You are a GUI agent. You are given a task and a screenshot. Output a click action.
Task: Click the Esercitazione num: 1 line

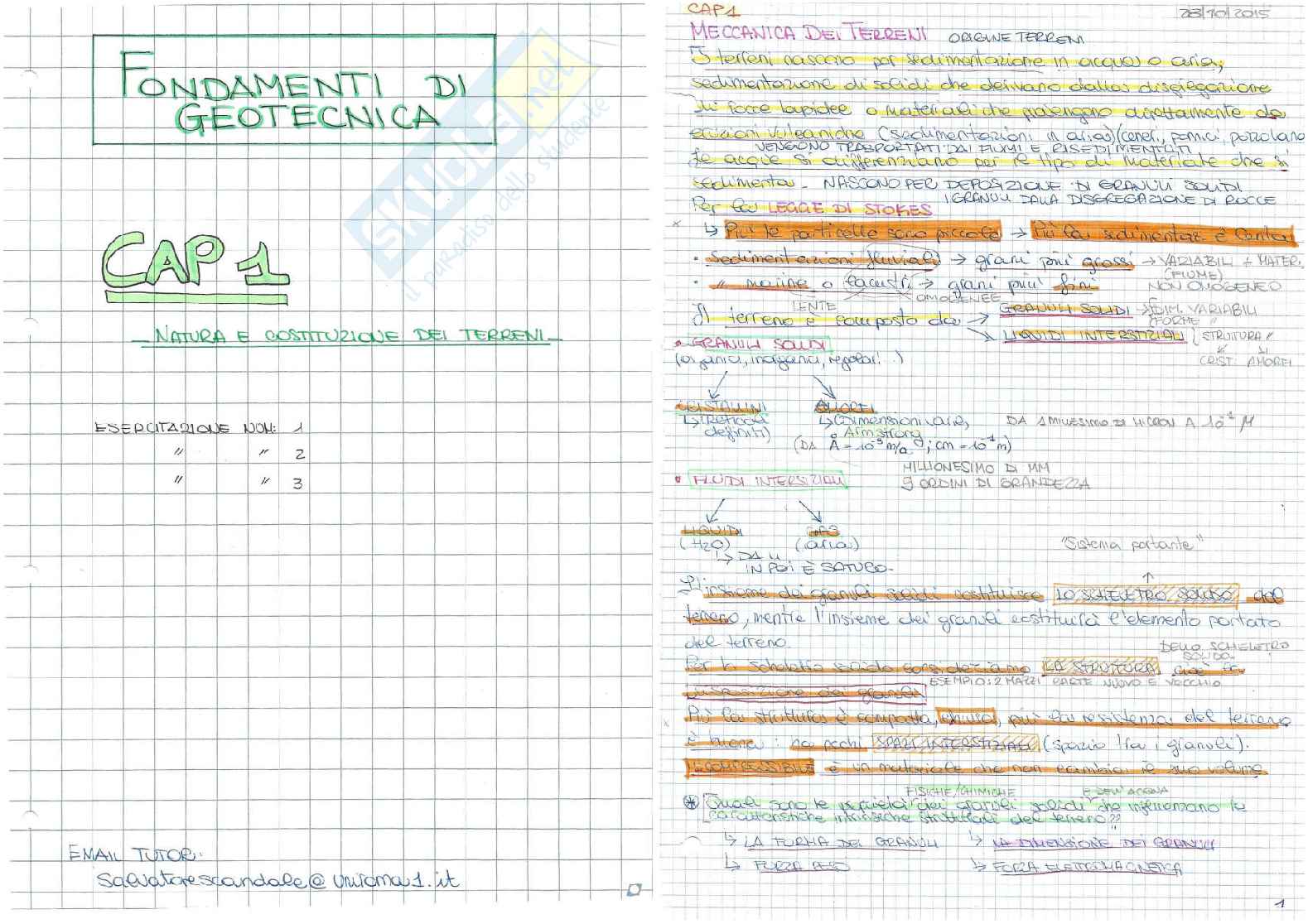click(199, 428)
